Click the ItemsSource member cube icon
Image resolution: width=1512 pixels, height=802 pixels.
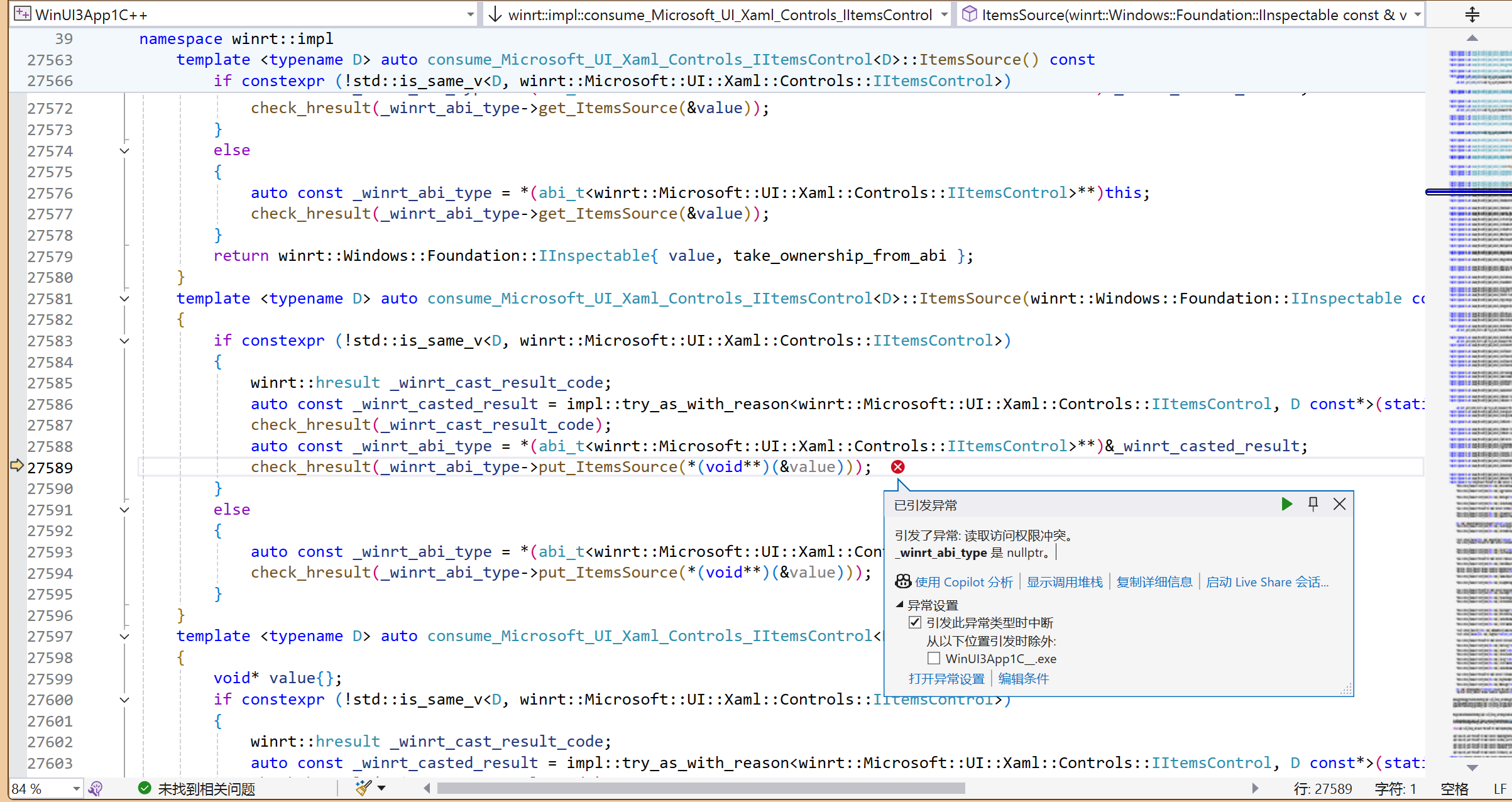(969, 14)
